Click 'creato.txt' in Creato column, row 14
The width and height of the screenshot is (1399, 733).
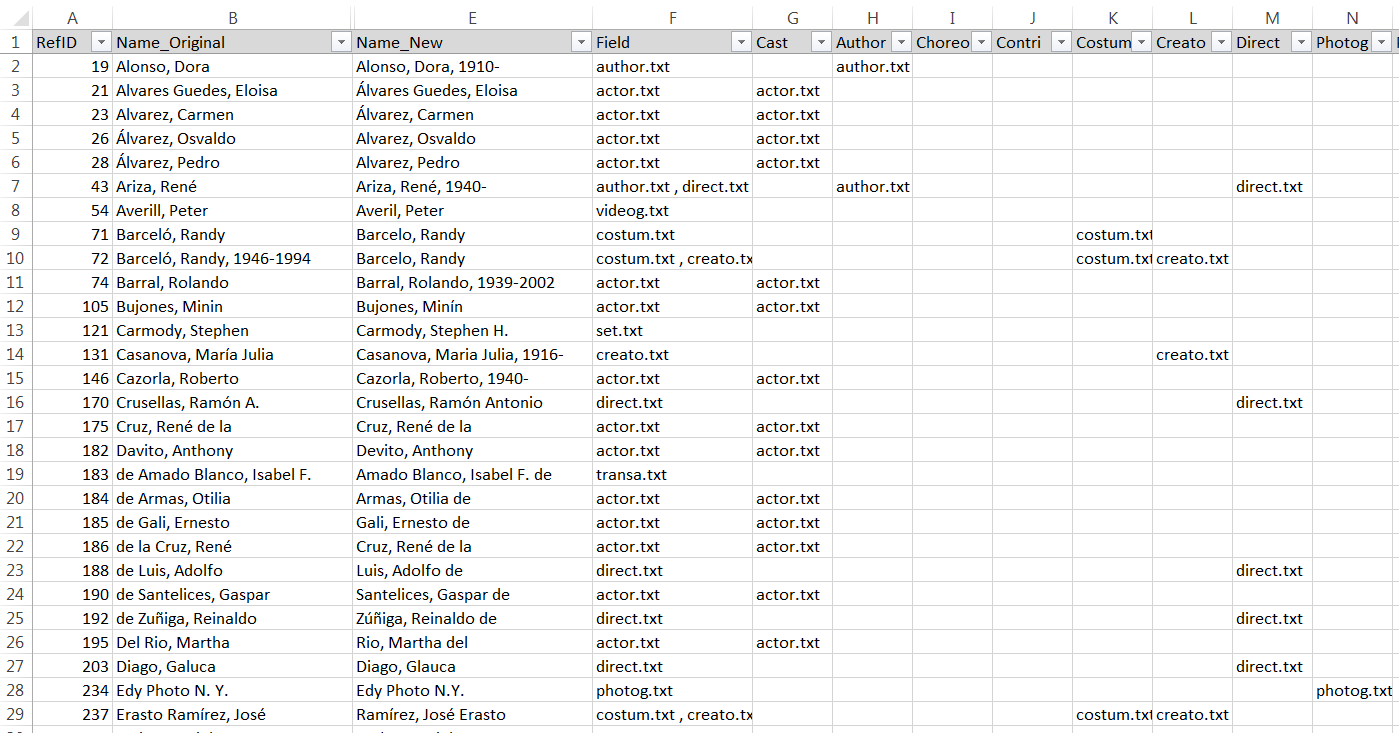pyautogui.click(x=1192, y=354)
